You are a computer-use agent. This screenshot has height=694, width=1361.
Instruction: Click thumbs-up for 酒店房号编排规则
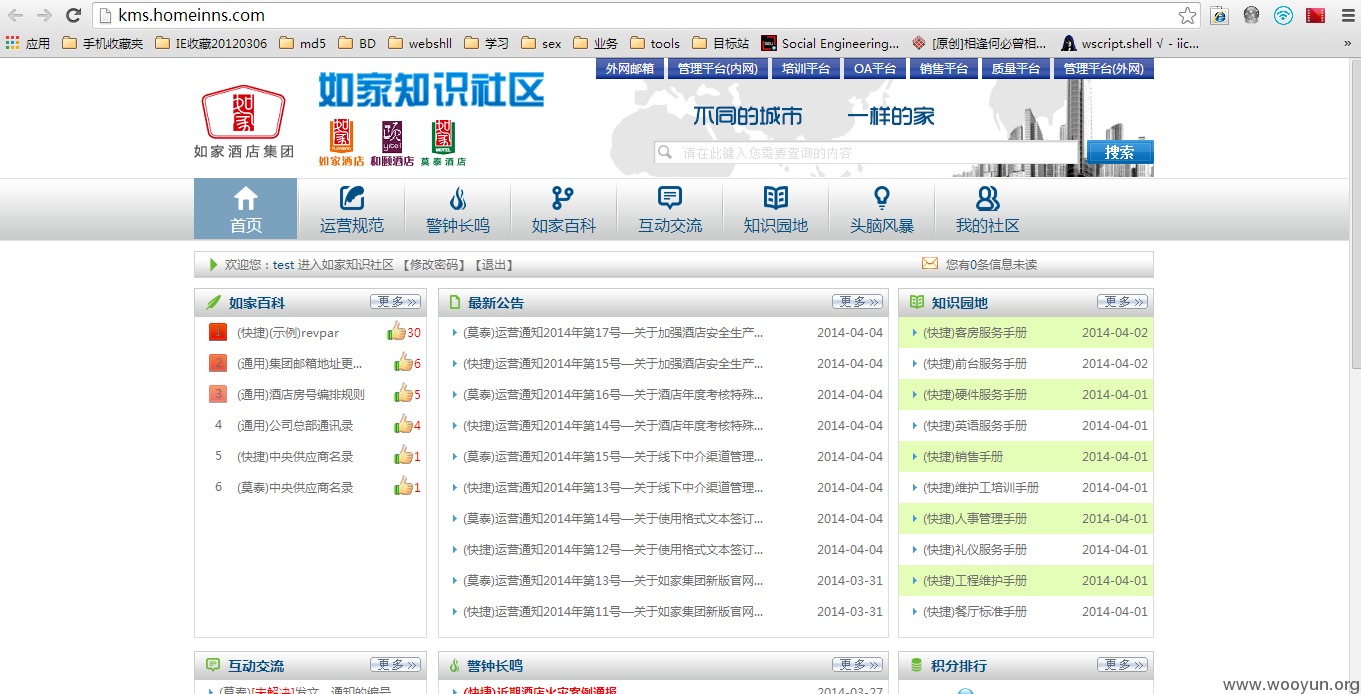pyautogui.click(x=403, y=393)
